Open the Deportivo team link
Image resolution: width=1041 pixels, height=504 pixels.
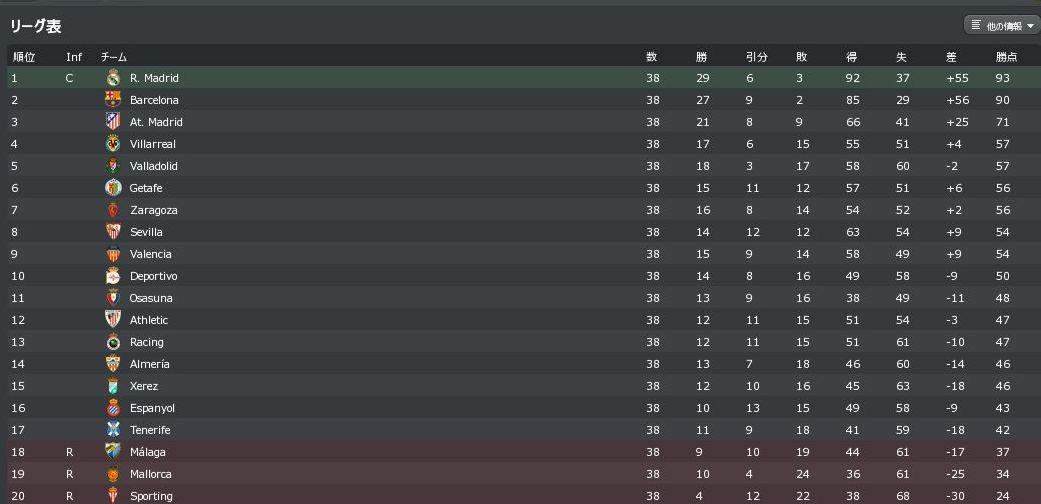(x=153, y=276)
